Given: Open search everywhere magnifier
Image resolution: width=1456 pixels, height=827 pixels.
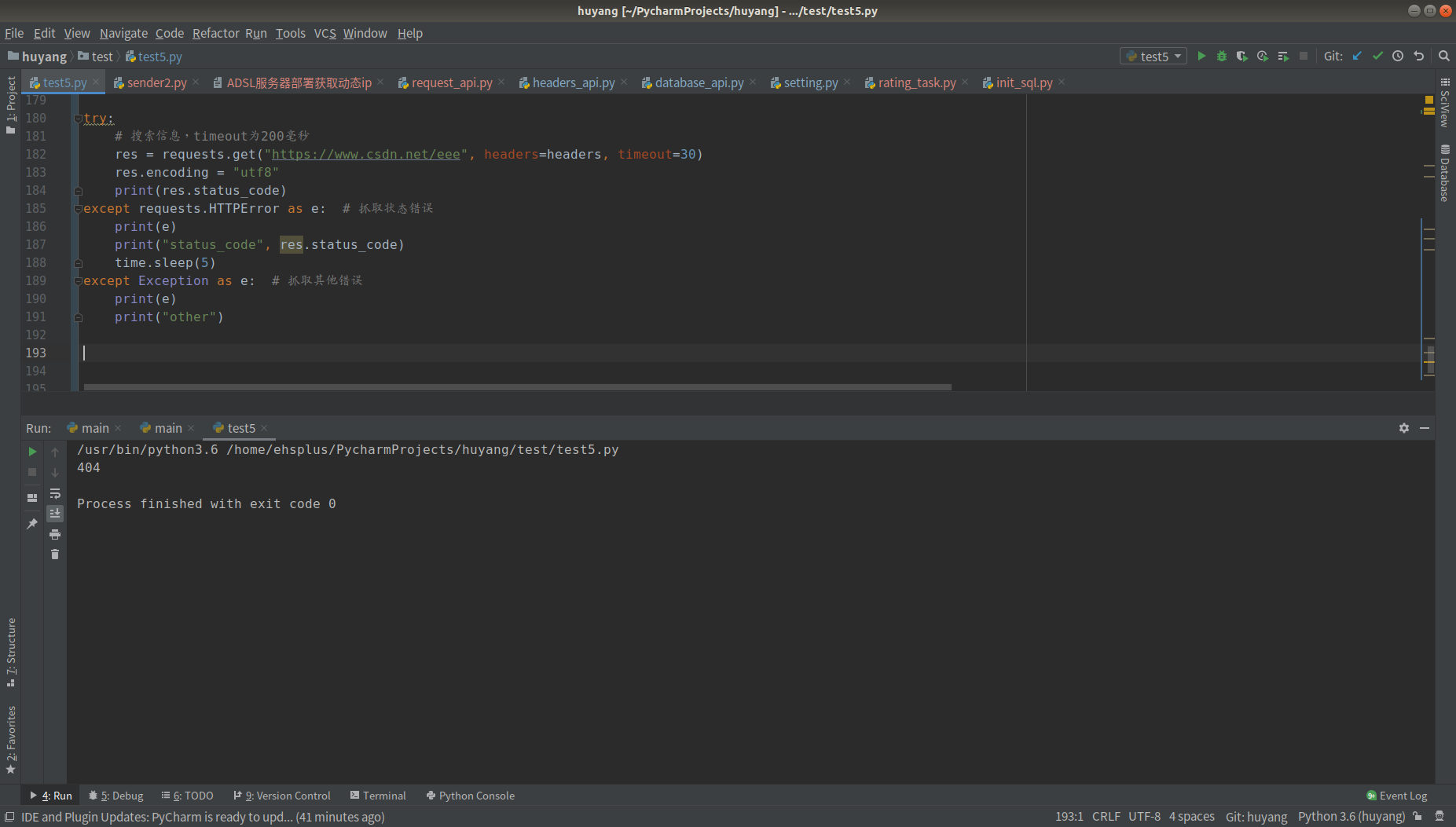Looking at the screenshot, I should 1444,56.
